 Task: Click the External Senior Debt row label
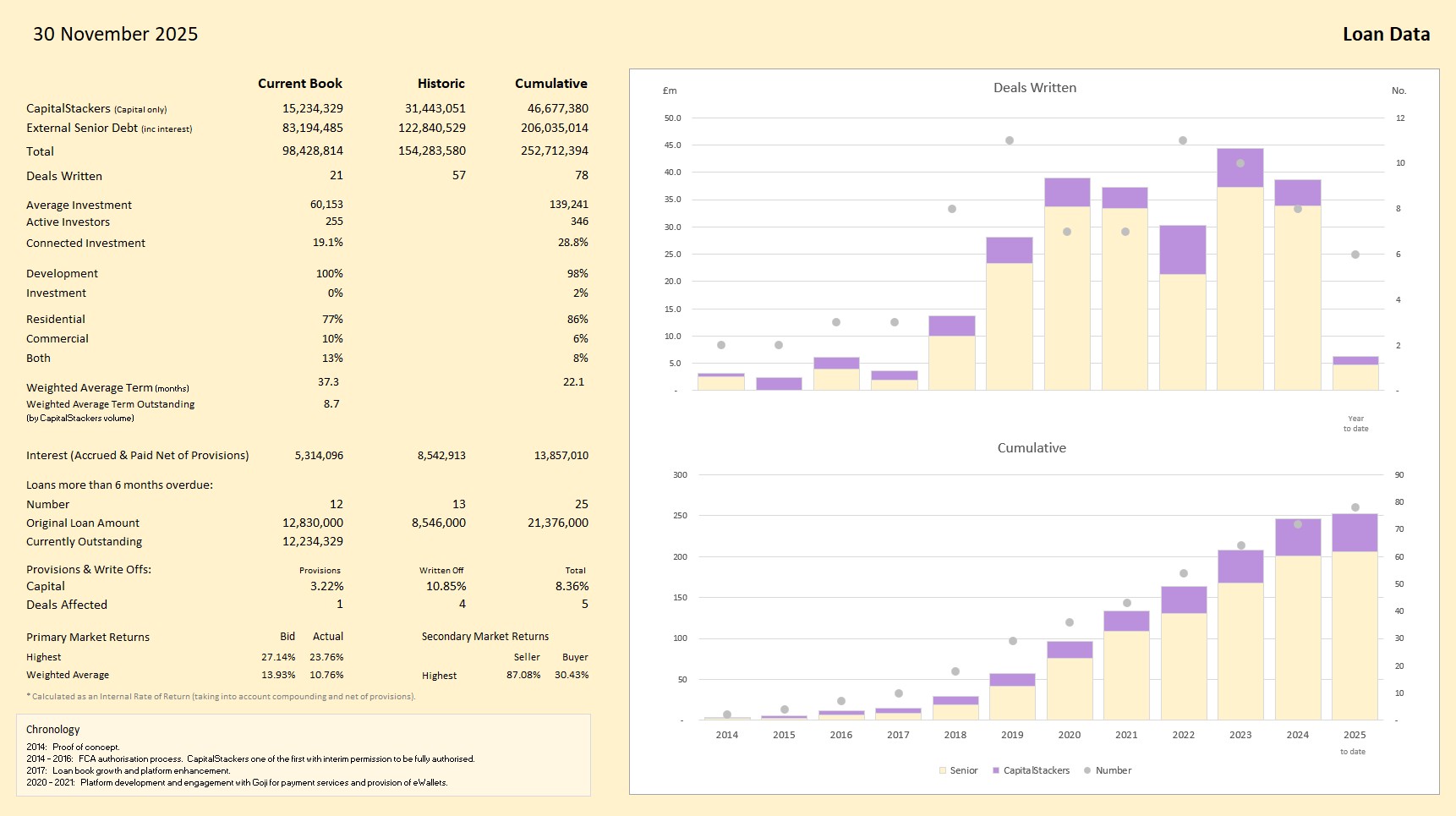(x=82, y=129)
